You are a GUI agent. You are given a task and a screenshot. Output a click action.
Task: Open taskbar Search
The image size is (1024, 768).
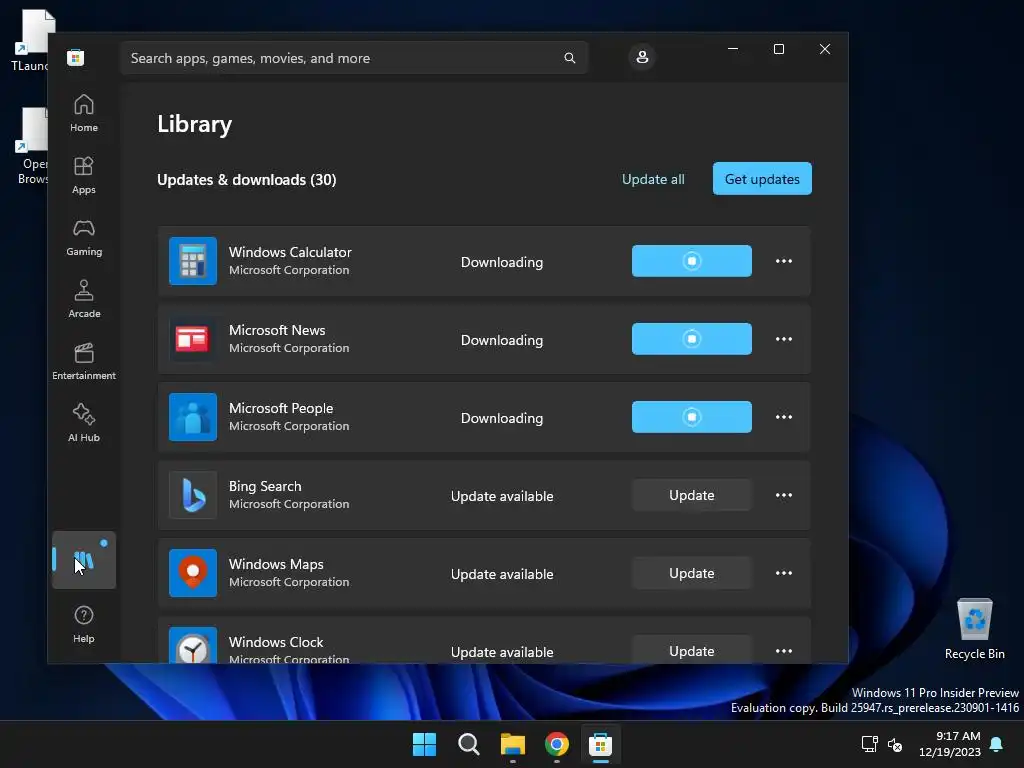pos(468,744)
